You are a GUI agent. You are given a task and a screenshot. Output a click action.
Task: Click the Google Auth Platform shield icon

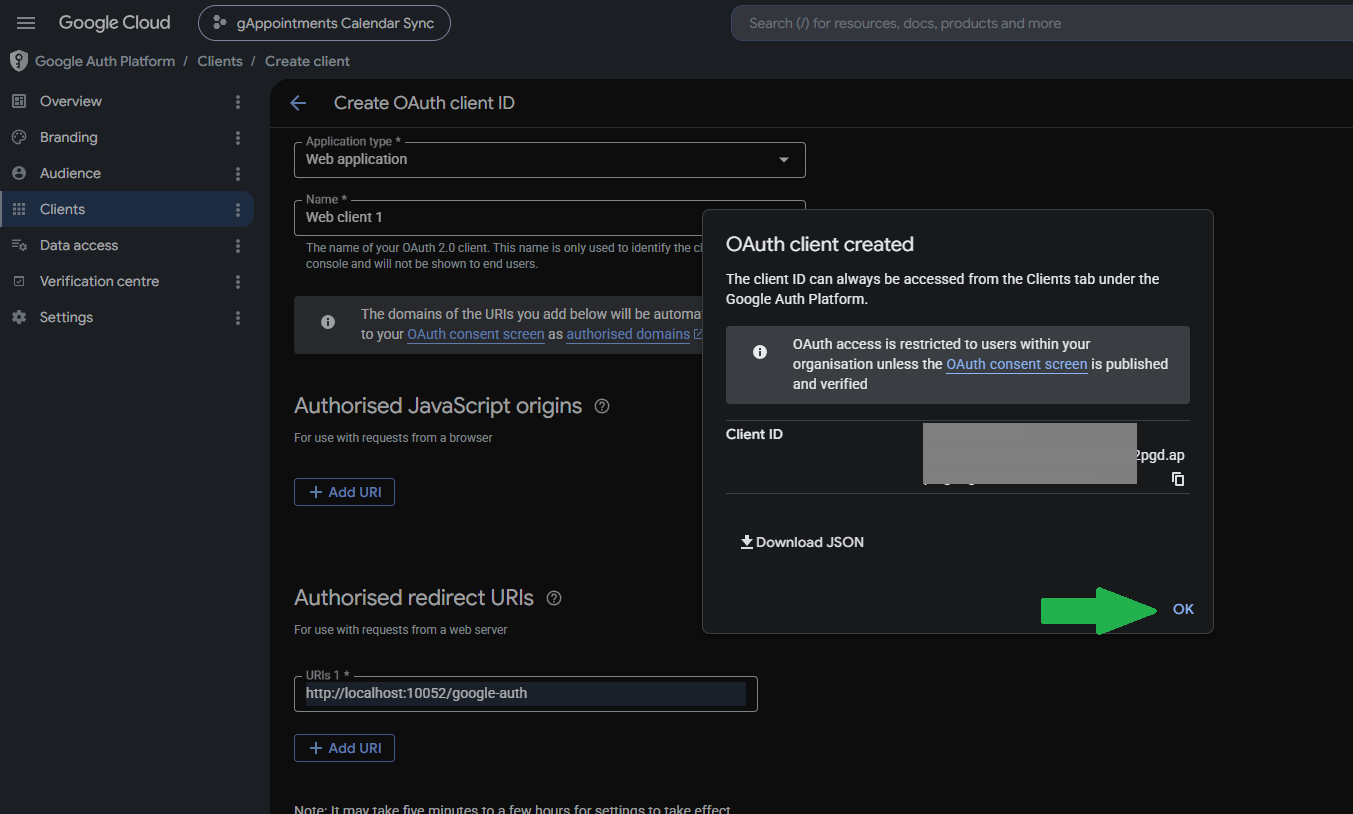click(18, 61)
